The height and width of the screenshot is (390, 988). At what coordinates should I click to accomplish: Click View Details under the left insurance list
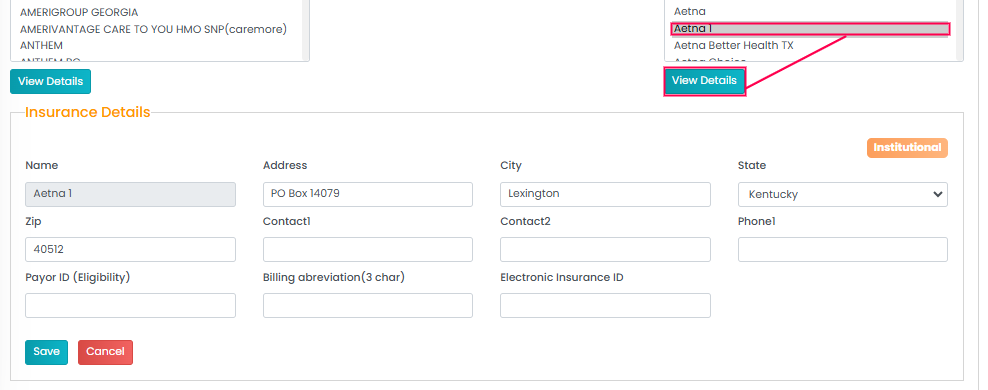point(50,81)
